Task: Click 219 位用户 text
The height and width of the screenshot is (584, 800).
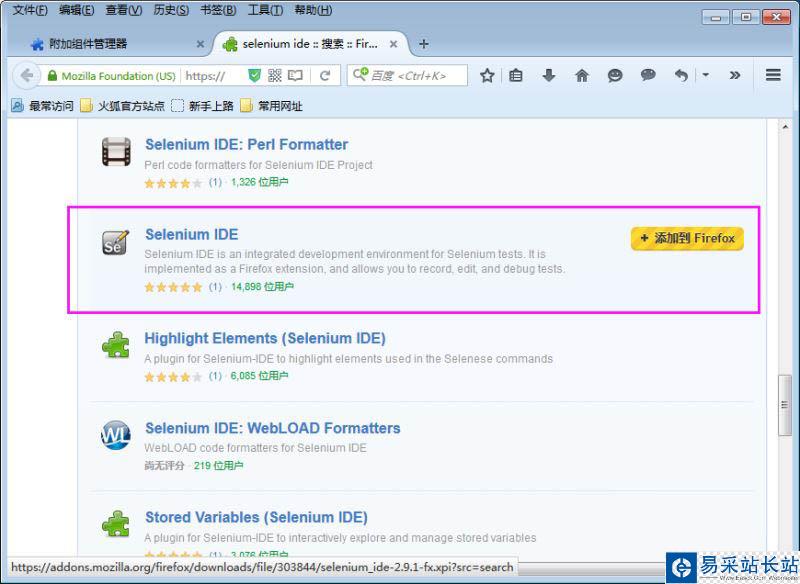Action: [218, 465]
